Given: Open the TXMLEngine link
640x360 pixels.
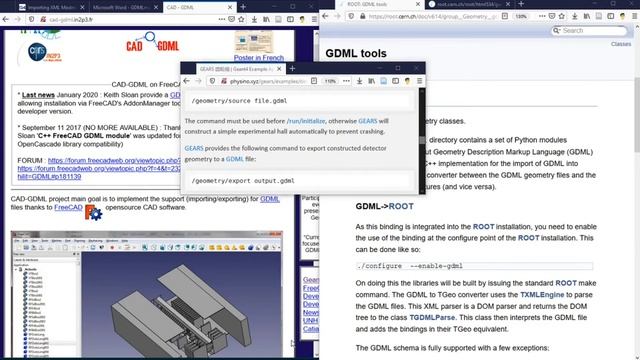Looking at the screenshot, I should coord(542,295).
